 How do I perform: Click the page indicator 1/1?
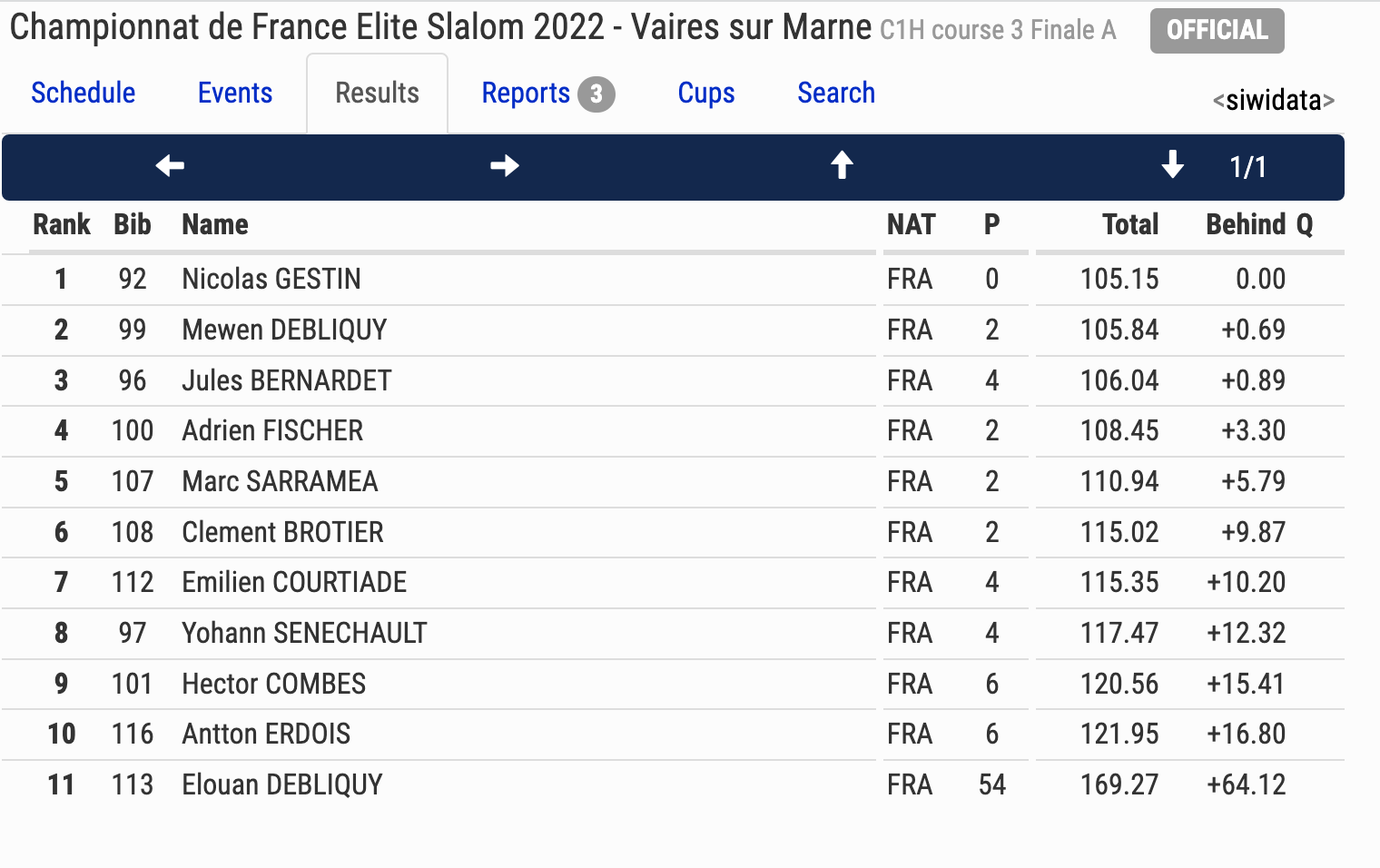(x=1247, y=167)
